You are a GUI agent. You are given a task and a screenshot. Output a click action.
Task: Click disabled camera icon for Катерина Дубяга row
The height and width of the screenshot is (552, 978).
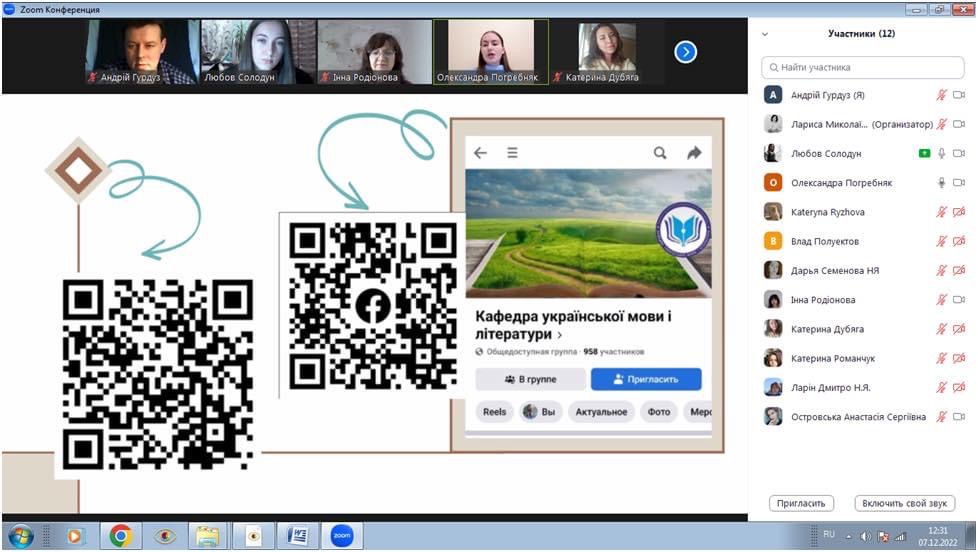click(x=959, y=329)
